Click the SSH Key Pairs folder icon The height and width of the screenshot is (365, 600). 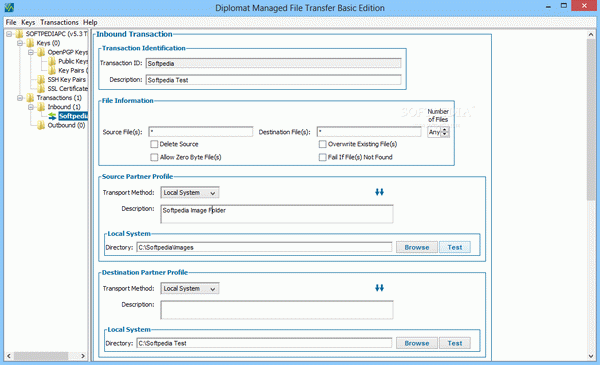[41, 80]
